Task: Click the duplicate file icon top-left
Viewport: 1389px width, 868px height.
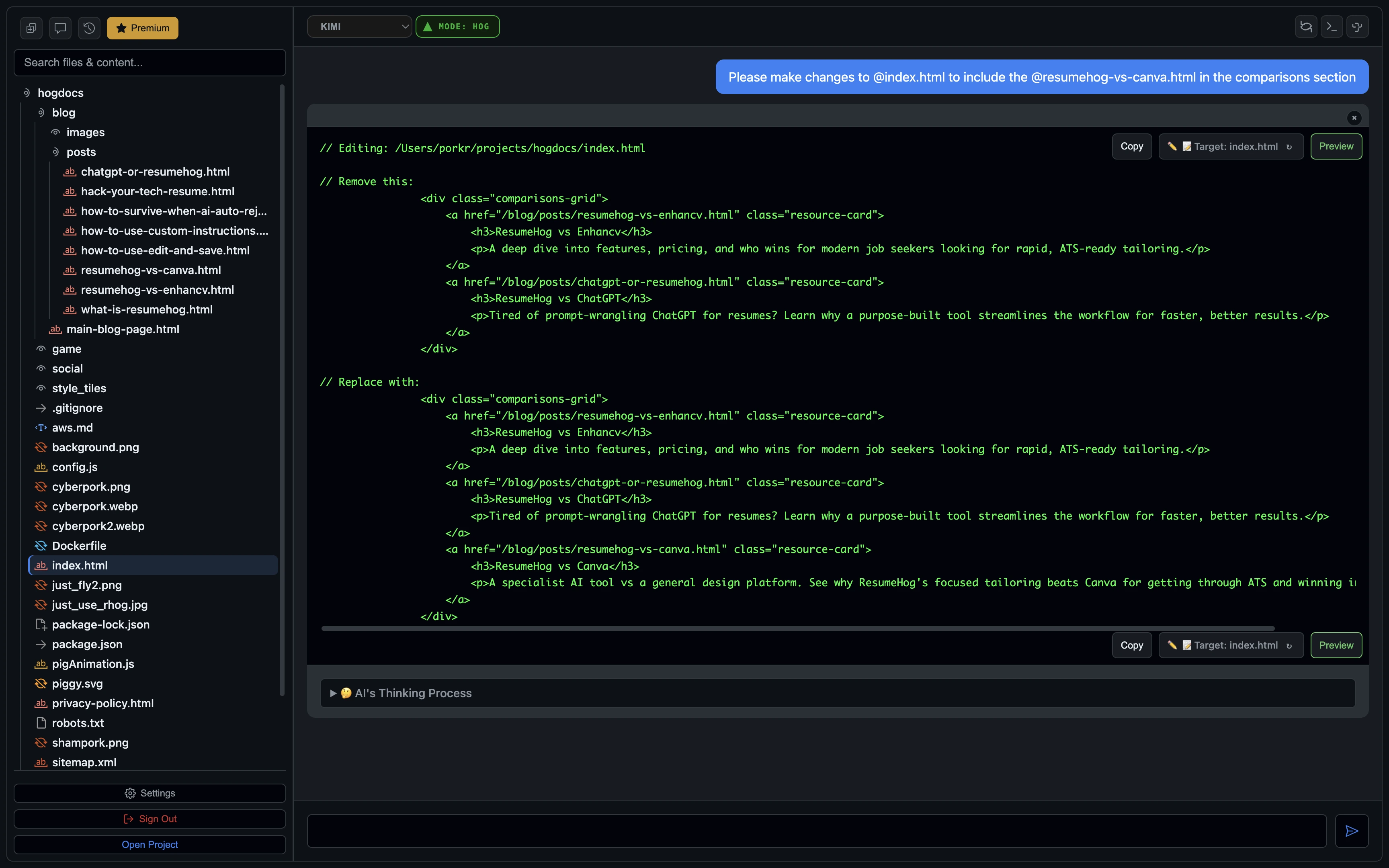Action: click(x=31, y=28)
